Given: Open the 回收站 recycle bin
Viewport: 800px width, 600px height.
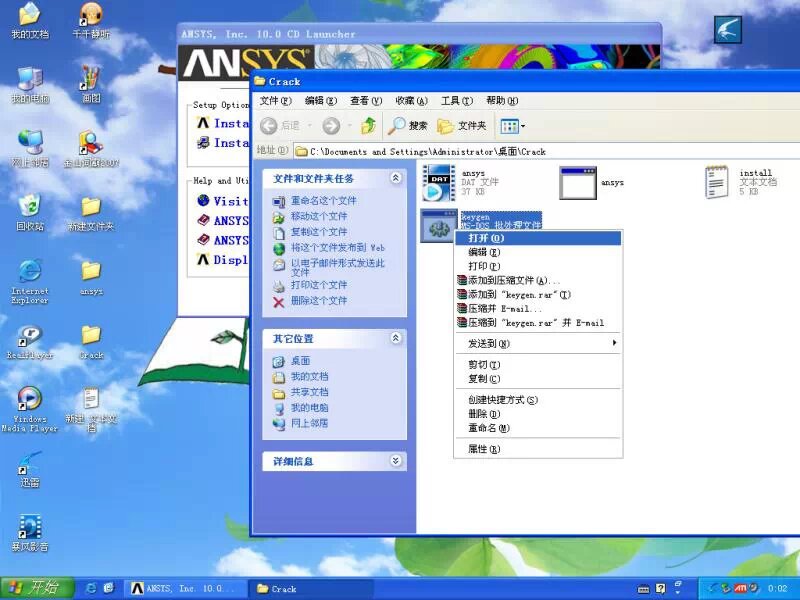Looking at the screenshot, I should pyautogui.click(x=30, y=212).
